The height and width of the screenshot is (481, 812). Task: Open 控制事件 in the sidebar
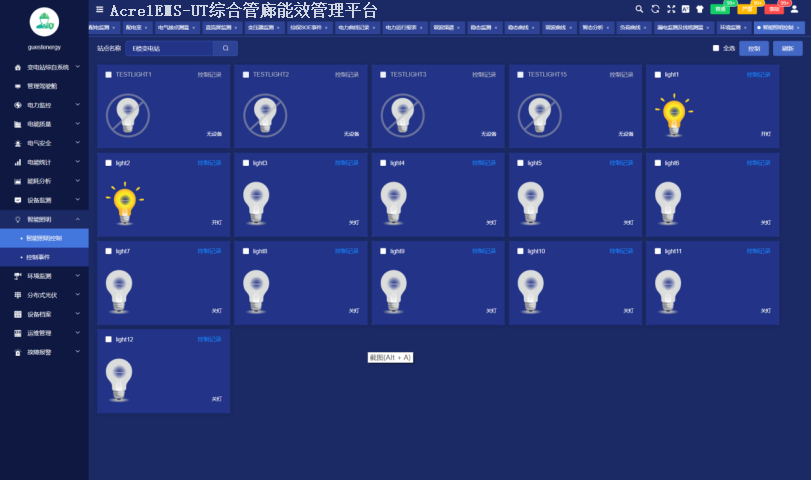(37, 257)
